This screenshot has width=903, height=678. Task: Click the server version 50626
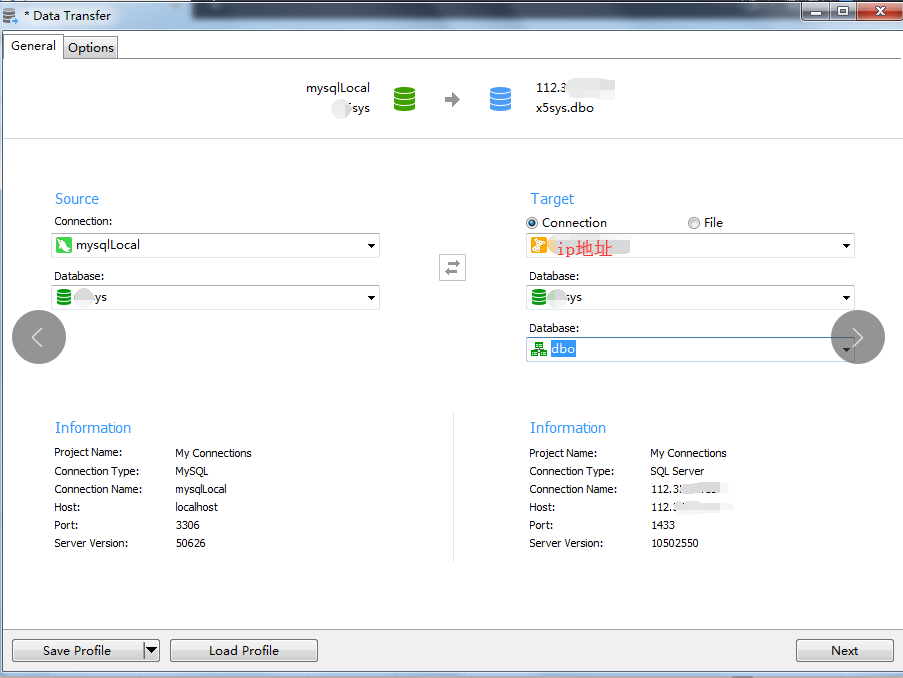click(191, 543)
